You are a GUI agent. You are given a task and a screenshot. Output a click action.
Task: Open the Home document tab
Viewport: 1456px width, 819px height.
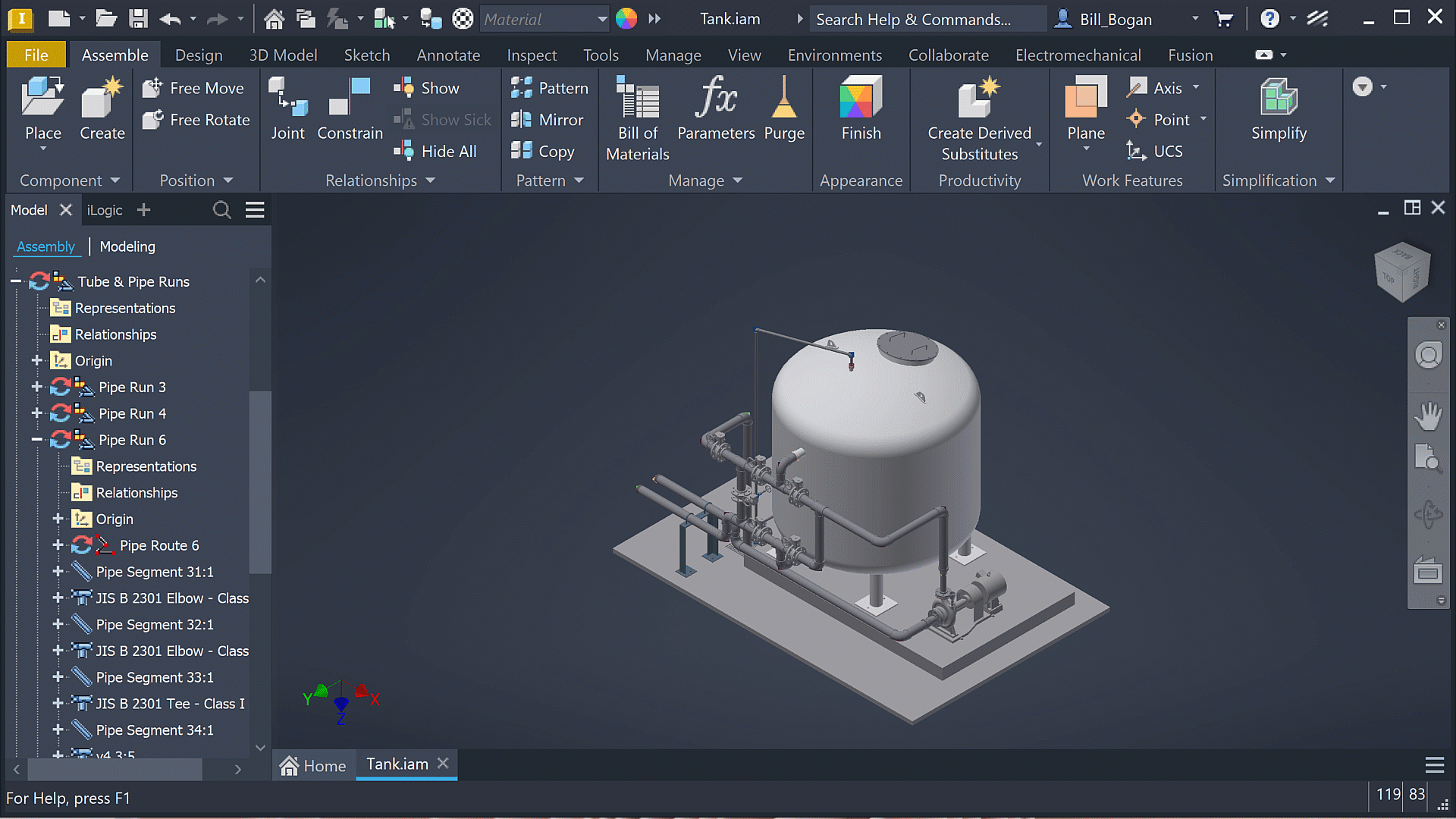[313, 765]
